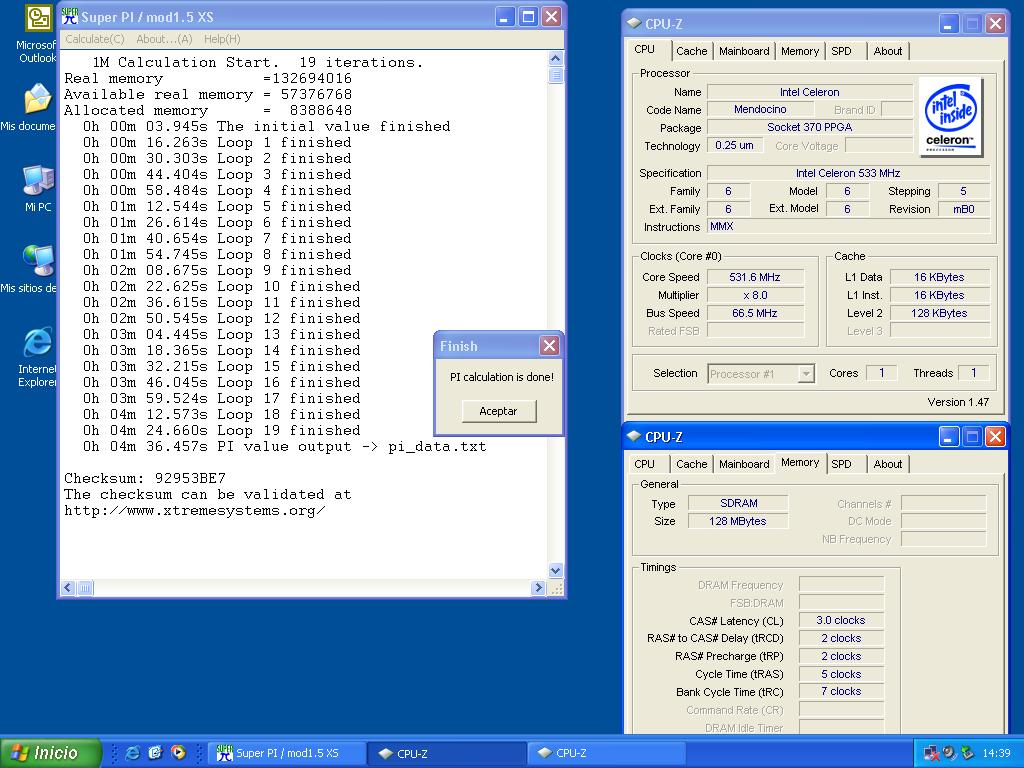Image resolution: width=1024 pixels, height=768 pixels.
Task: Launch Windows Media Player from quick launch
Action: (x=178, y=753)
